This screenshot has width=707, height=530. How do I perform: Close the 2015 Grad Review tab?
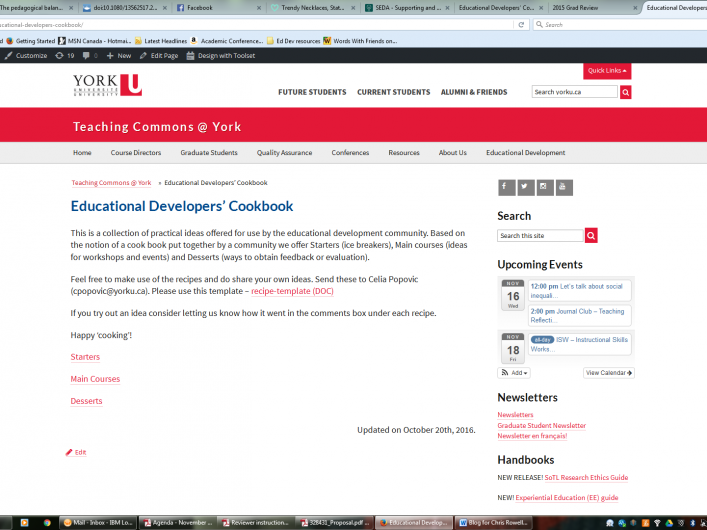click(x=635, y=8)
